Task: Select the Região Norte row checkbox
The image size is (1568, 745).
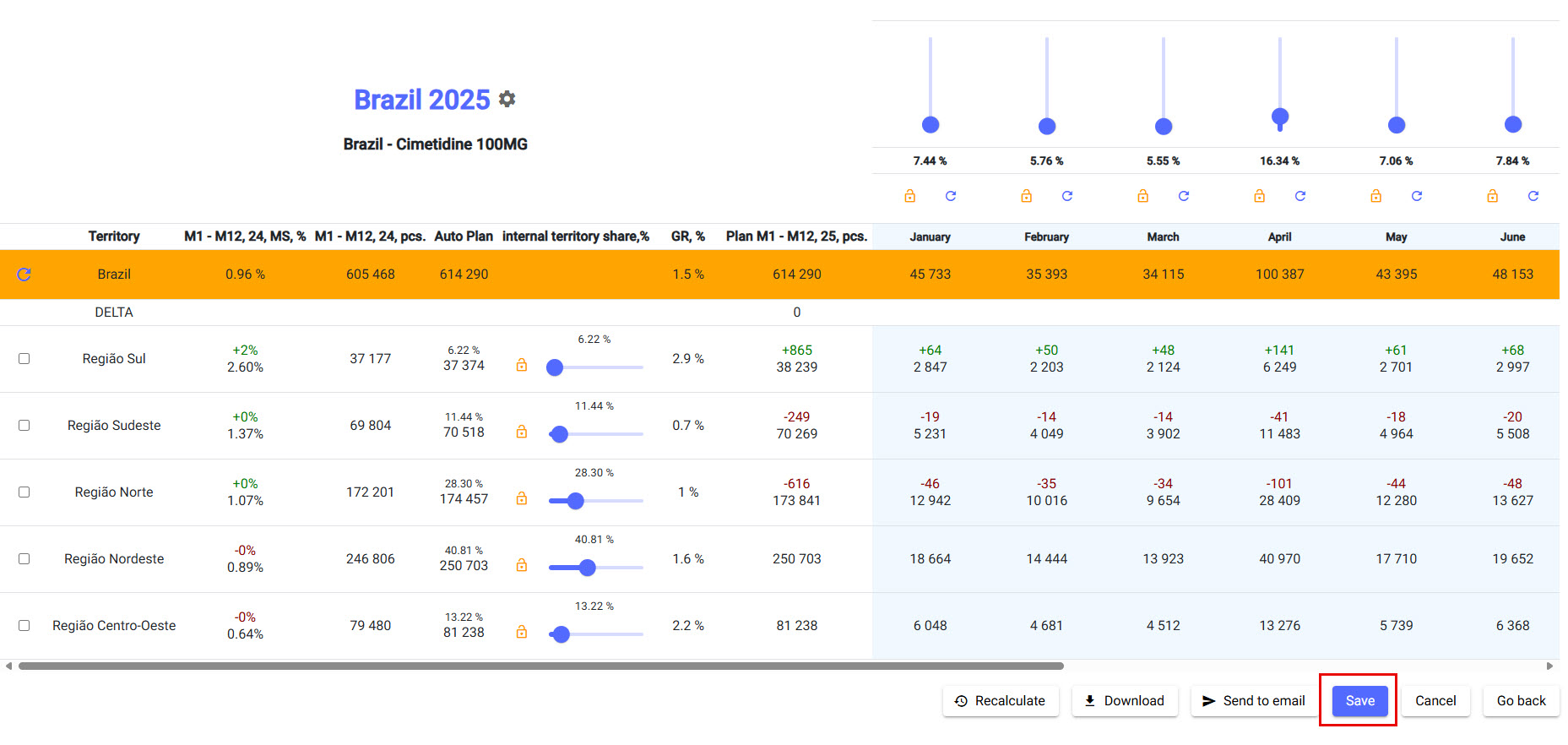Action: point(24,492)
